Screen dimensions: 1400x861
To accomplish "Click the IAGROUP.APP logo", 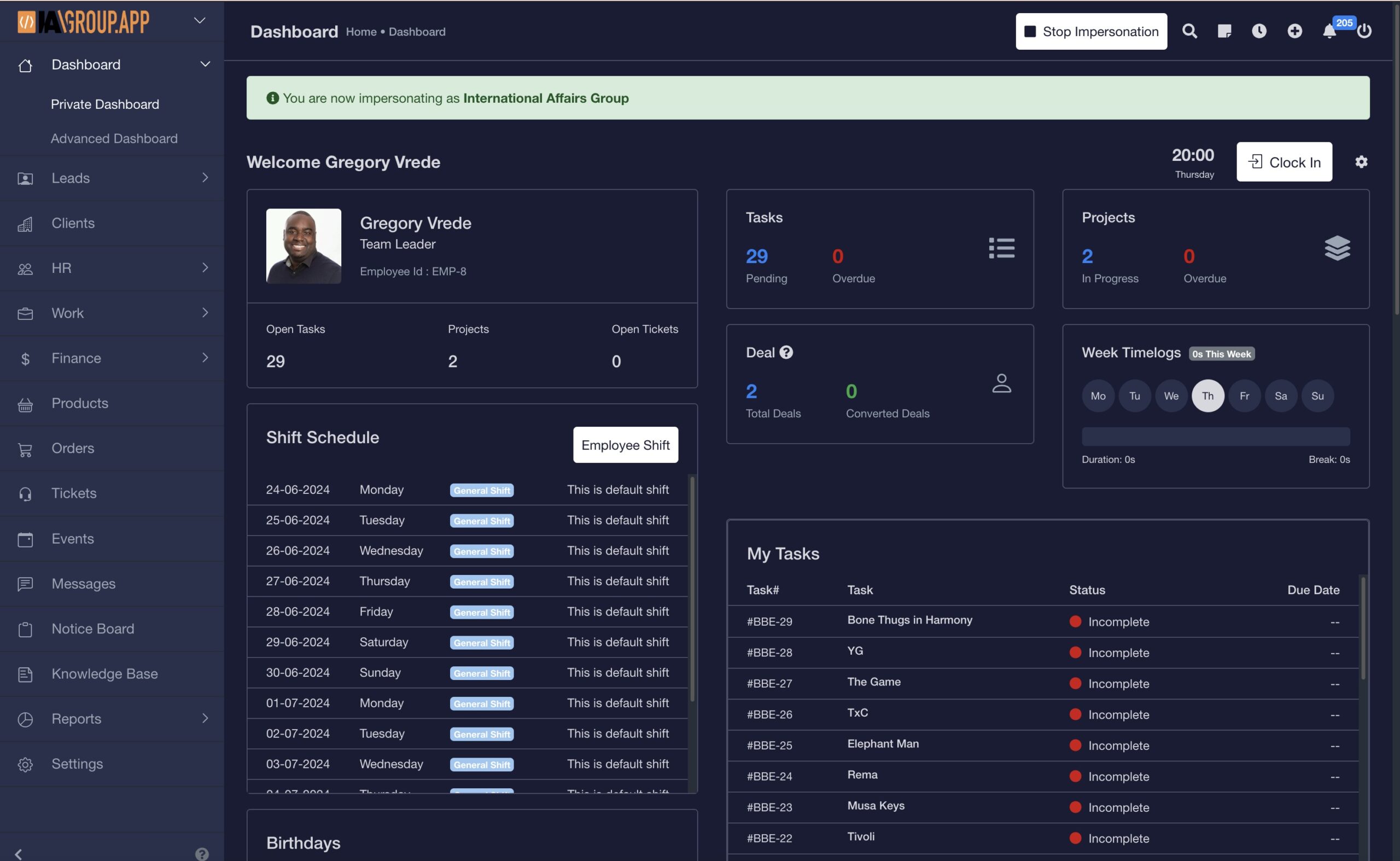I will pyautogui.click(x=83, y=22).
